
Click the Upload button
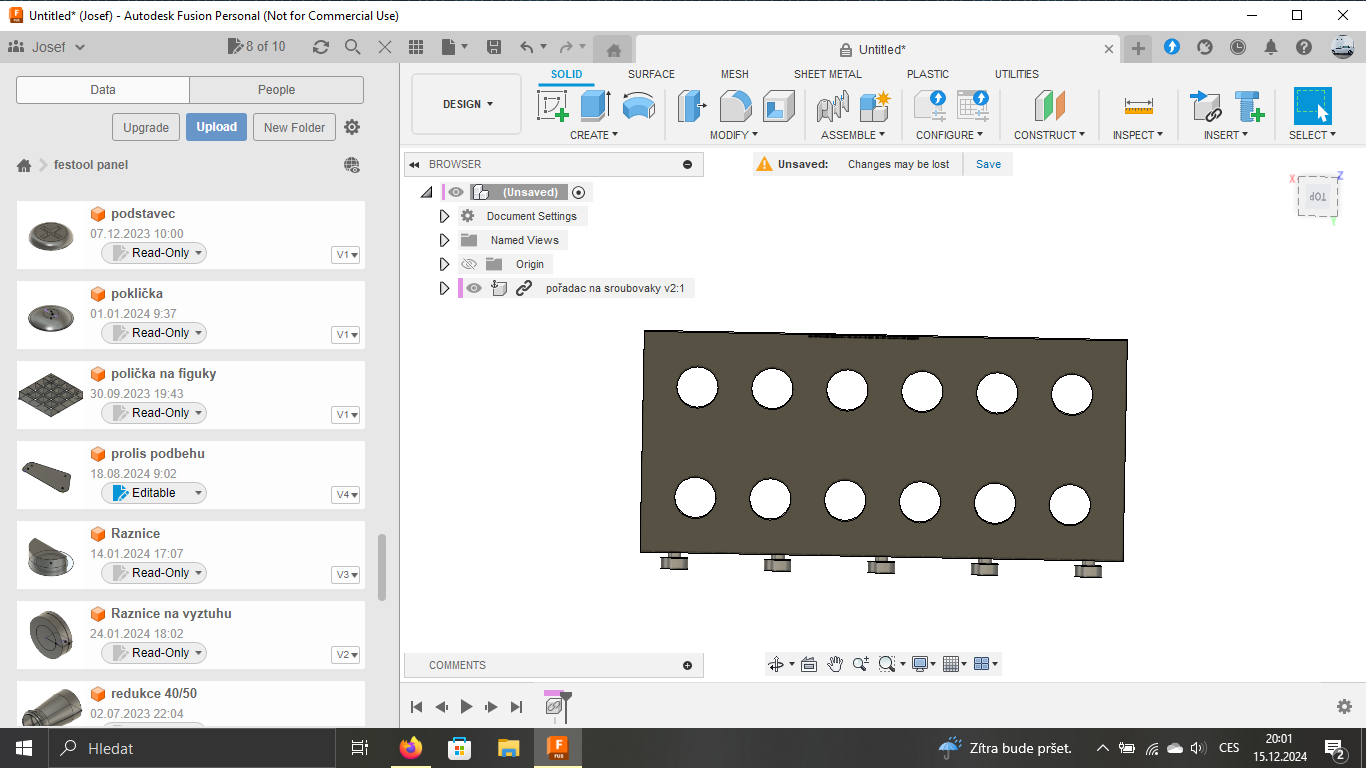pos(216,127)
